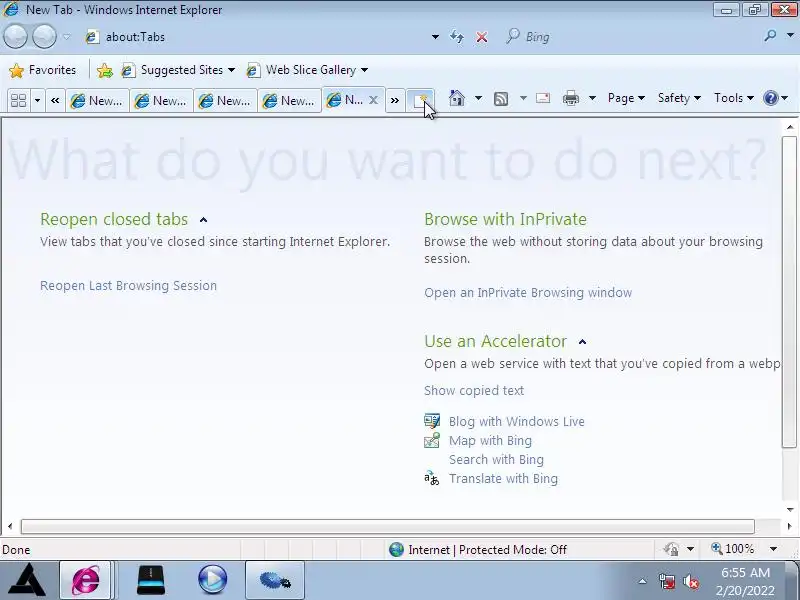The width and height of the screenshot is (800, 600).
Task: Click the vertical scrollbar up arrow
Action: [x=790, y=127]
